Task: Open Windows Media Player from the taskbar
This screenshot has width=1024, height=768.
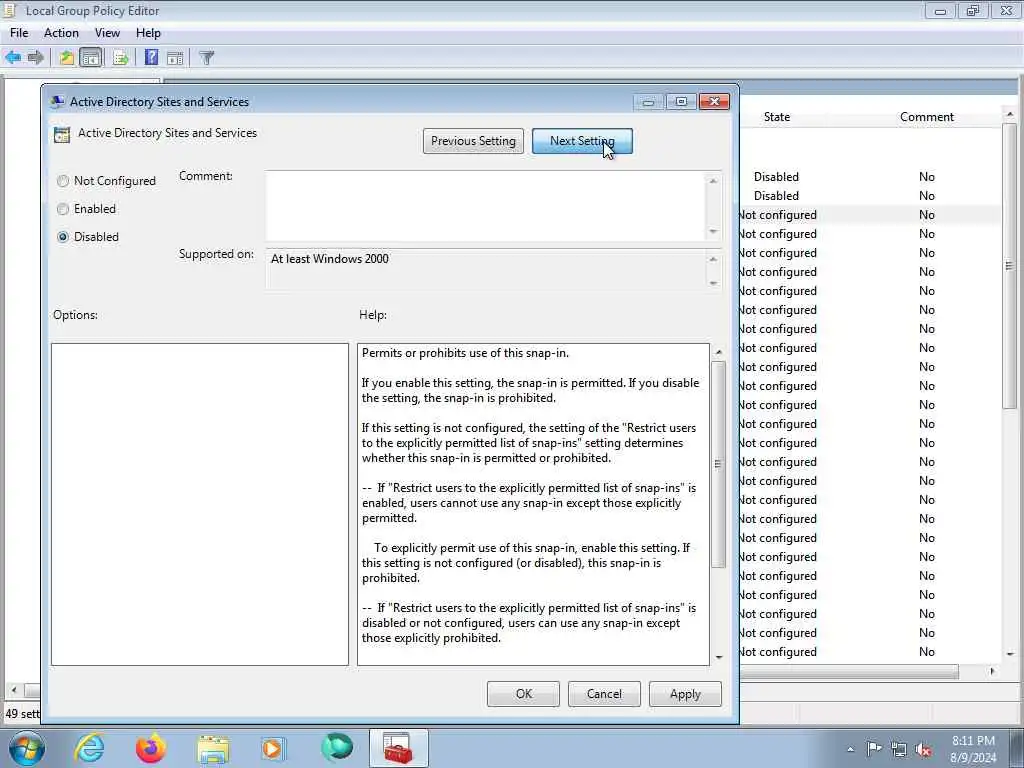Action: coord(273,749)
